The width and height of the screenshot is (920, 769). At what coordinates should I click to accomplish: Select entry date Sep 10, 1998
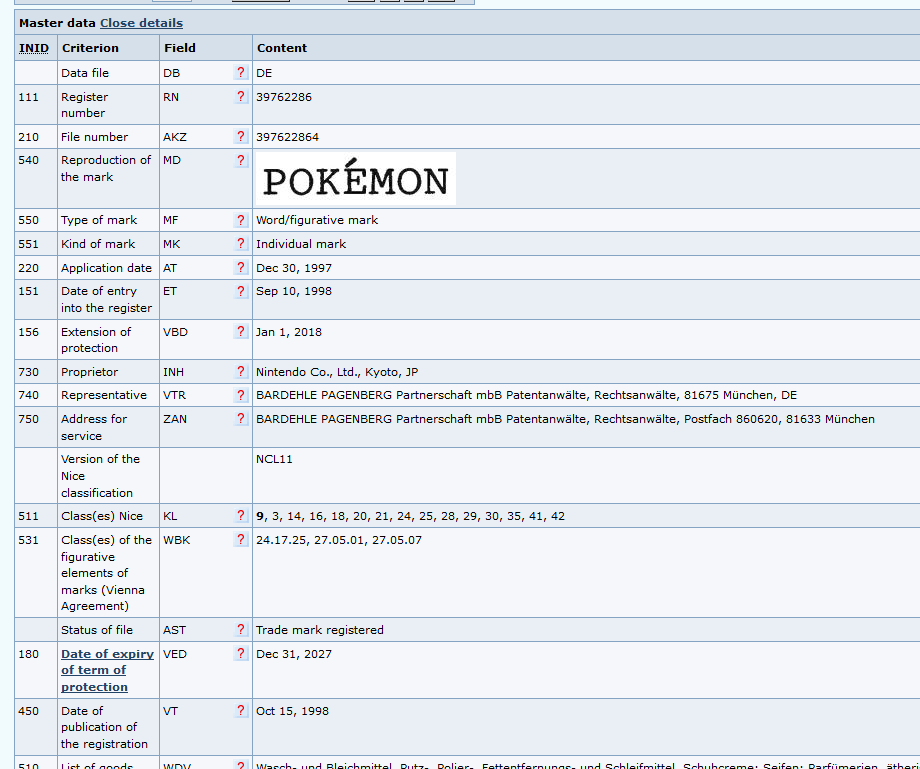(294, 291)
